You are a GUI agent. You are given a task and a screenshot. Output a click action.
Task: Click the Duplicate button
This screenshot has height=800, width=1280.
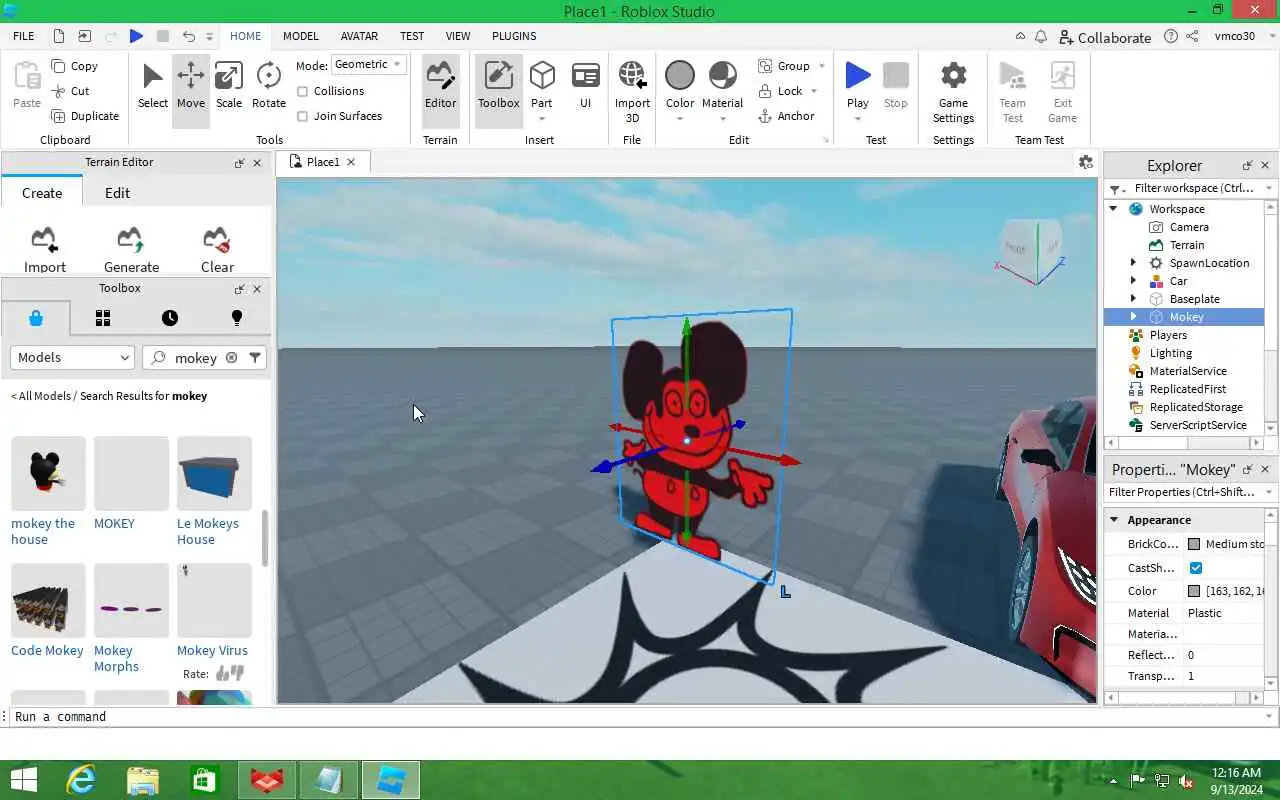(84, 116)
